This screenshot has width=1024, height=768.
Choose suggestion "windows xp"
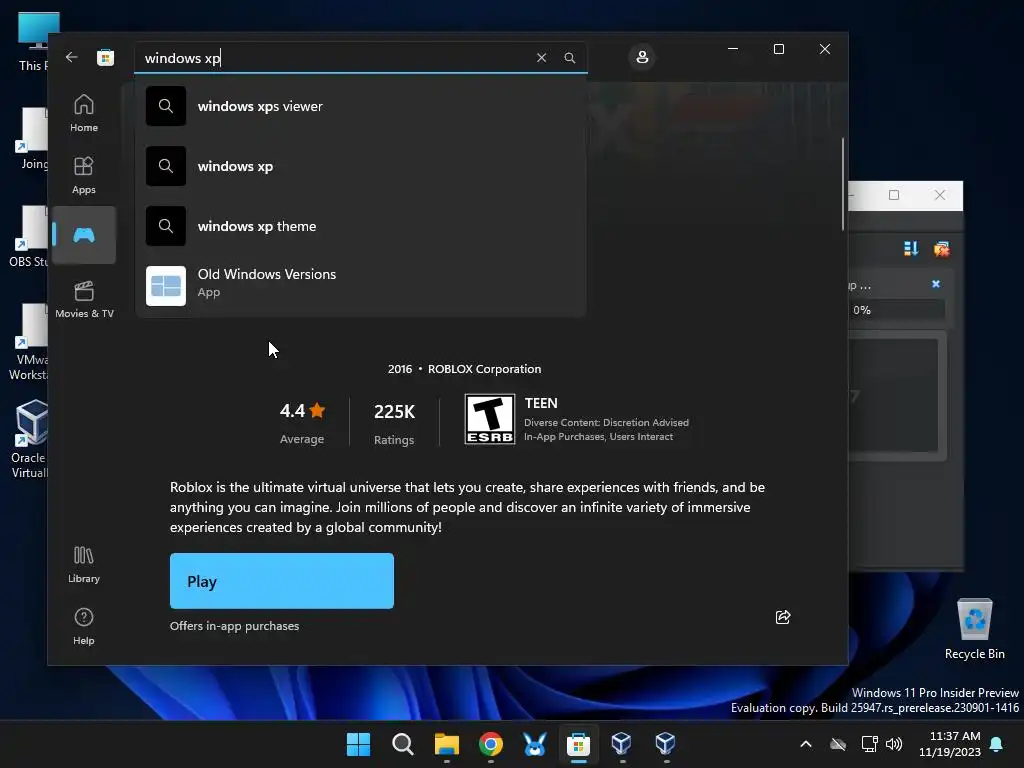click(x=360, y=166)
